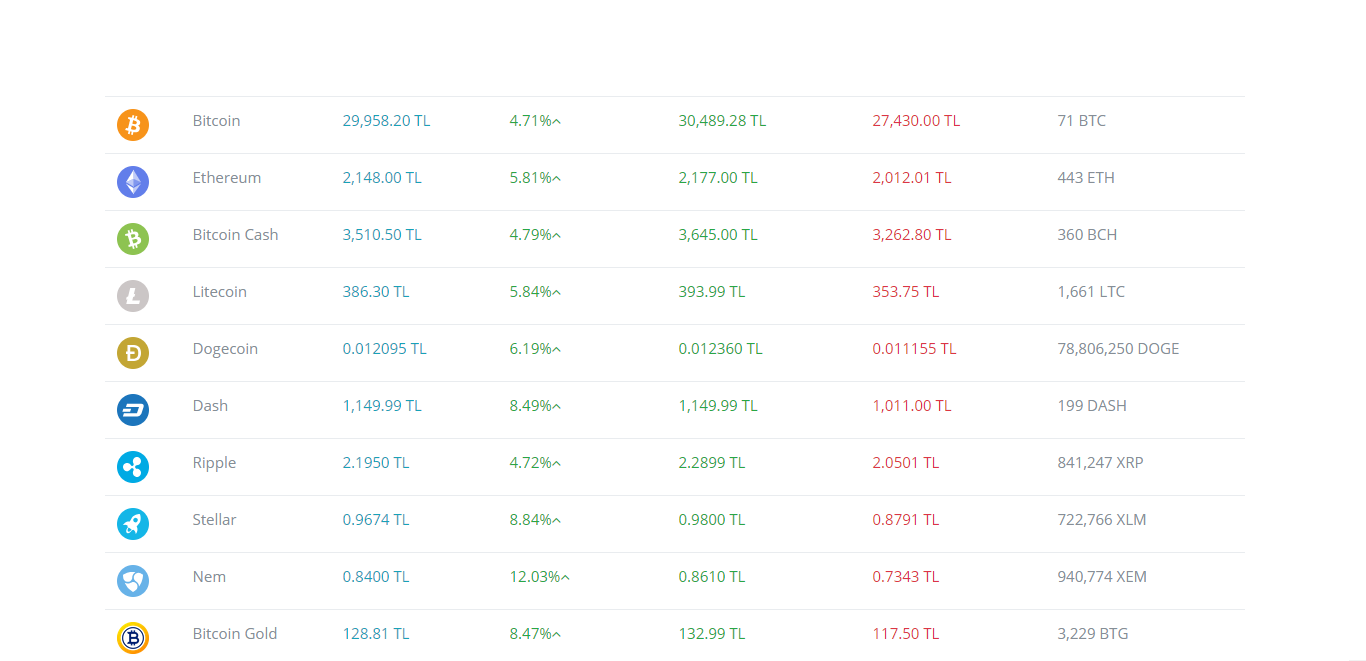
Task: Click Stellar volume 722,766 XLM
Action: tap(1102, 520)
